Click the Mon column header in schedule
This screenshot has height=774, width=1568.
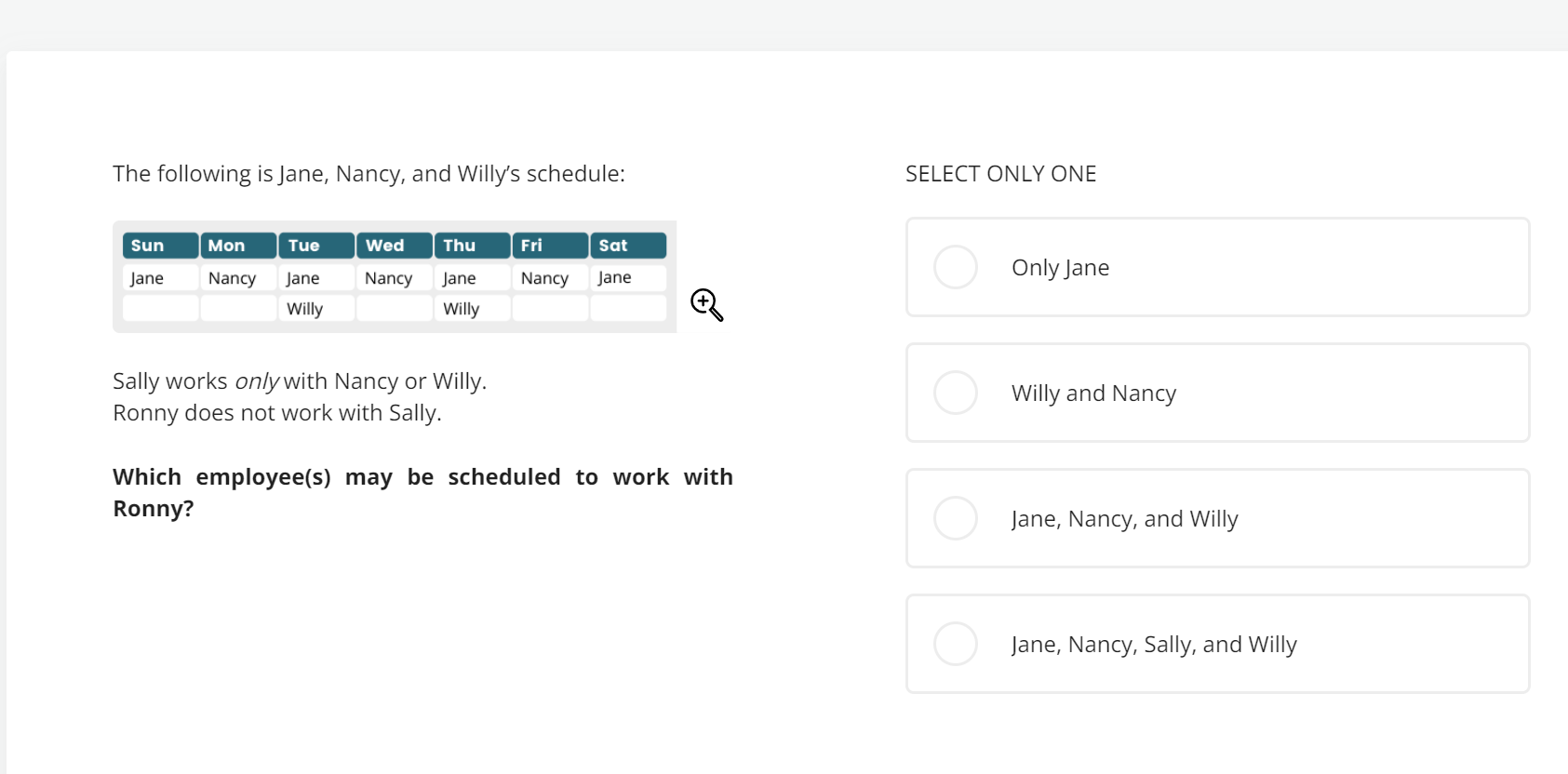coord(238,246)
